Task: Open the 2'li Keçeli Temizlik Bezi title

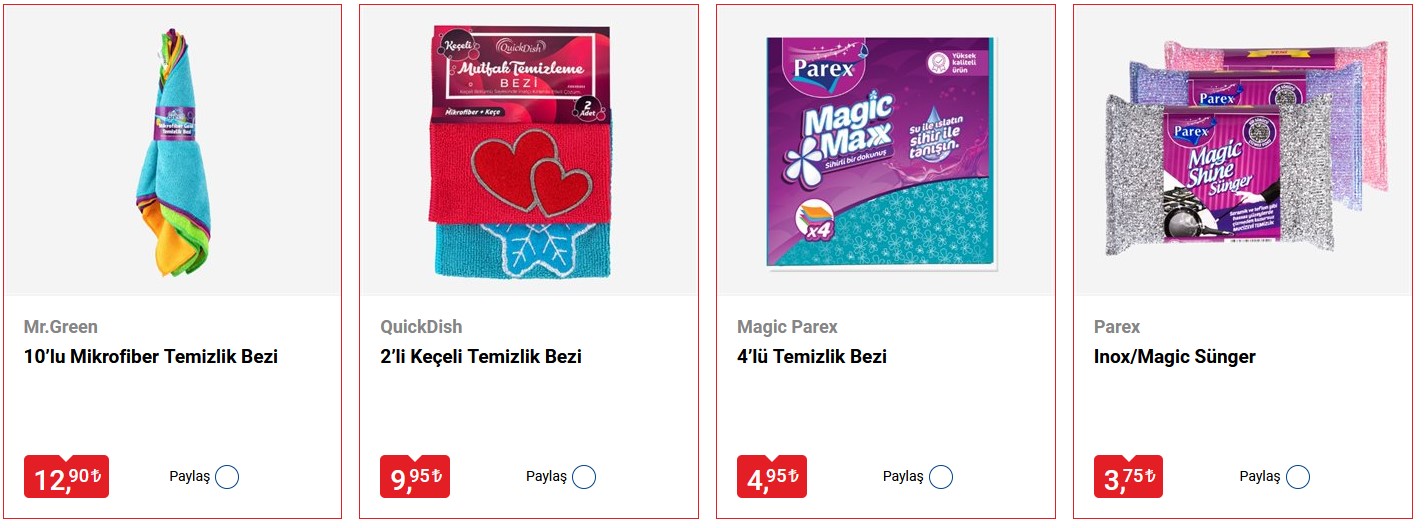Action: [x=481, y=357]
